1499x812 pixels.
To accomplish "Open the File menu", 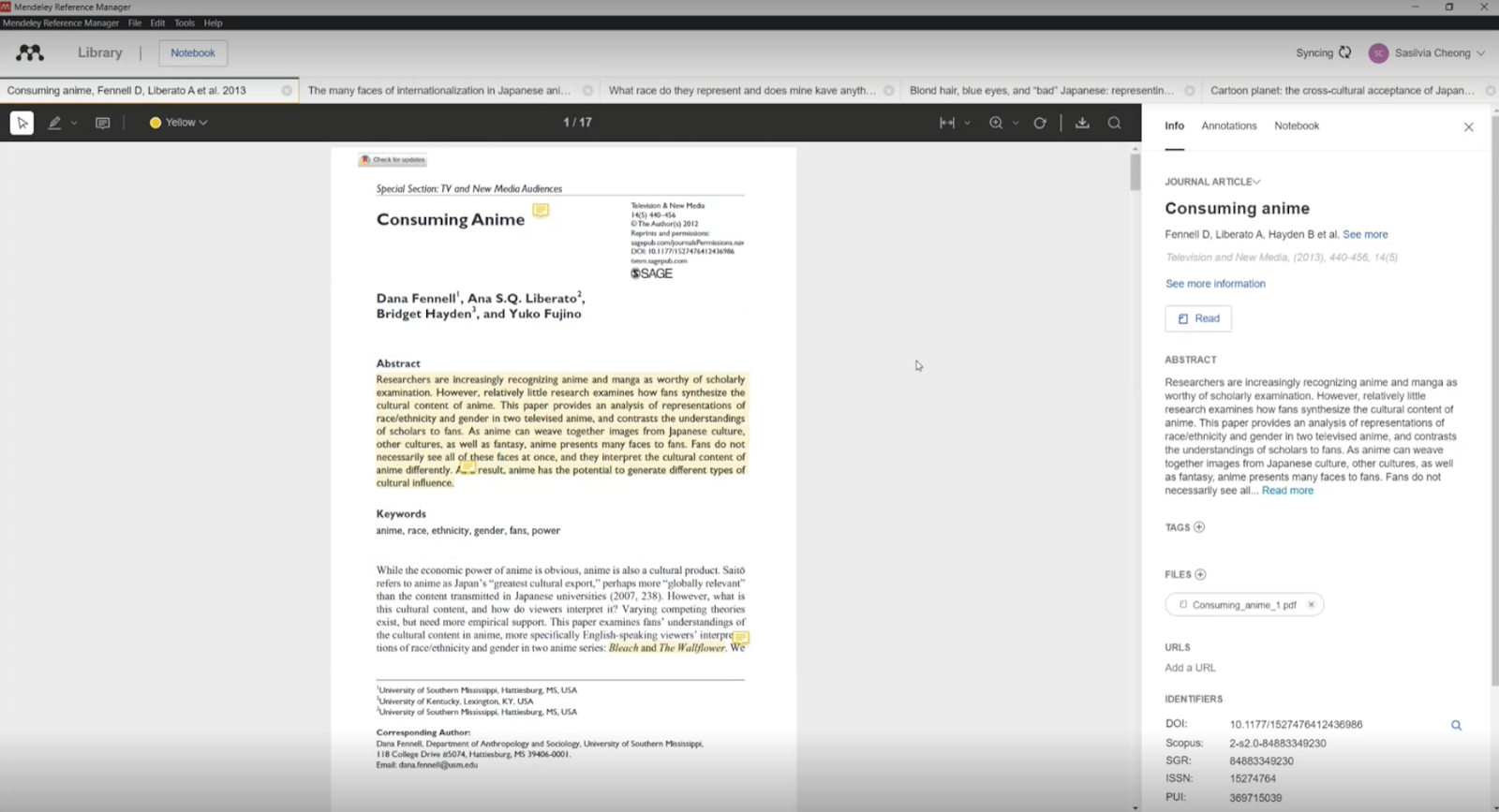I will click(x=135, y=22).
